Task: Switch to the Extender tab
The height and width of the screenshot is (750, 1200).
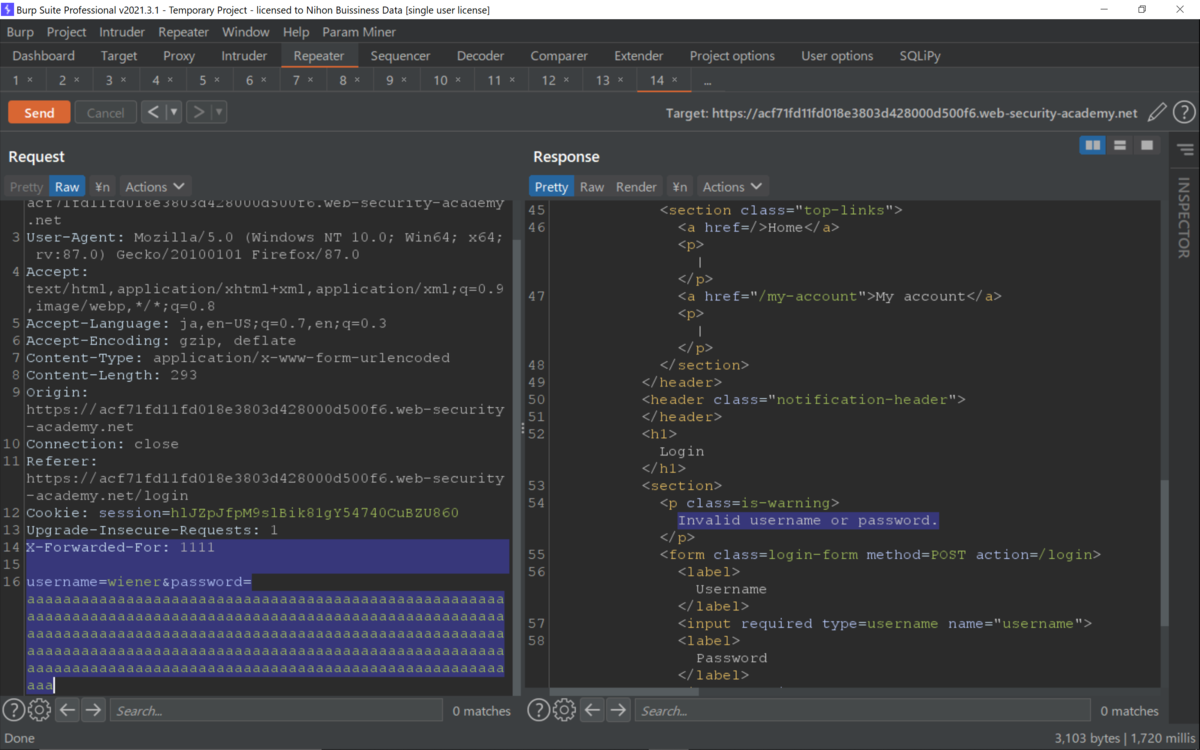Action: point(638,56)
